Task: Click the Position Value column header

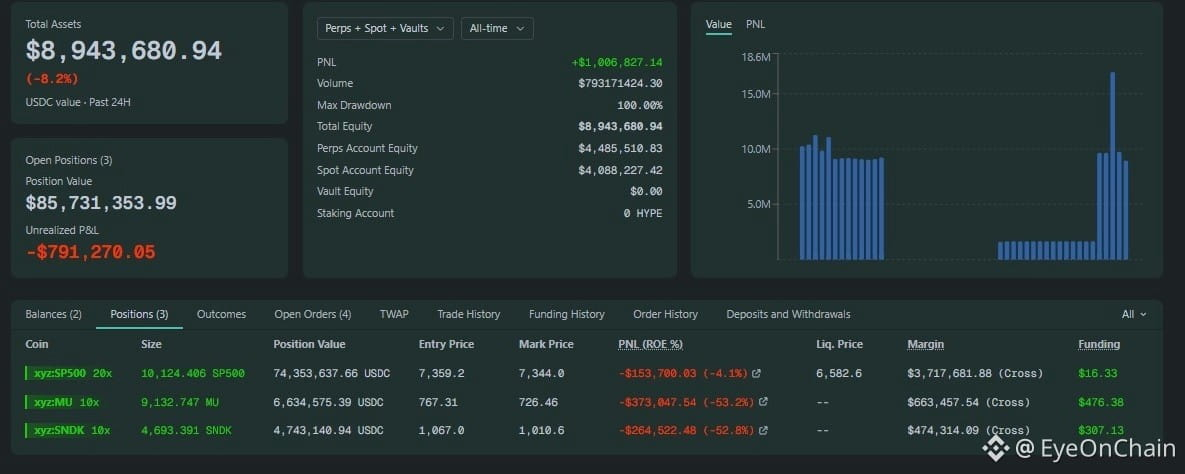Action: (309, 345)
